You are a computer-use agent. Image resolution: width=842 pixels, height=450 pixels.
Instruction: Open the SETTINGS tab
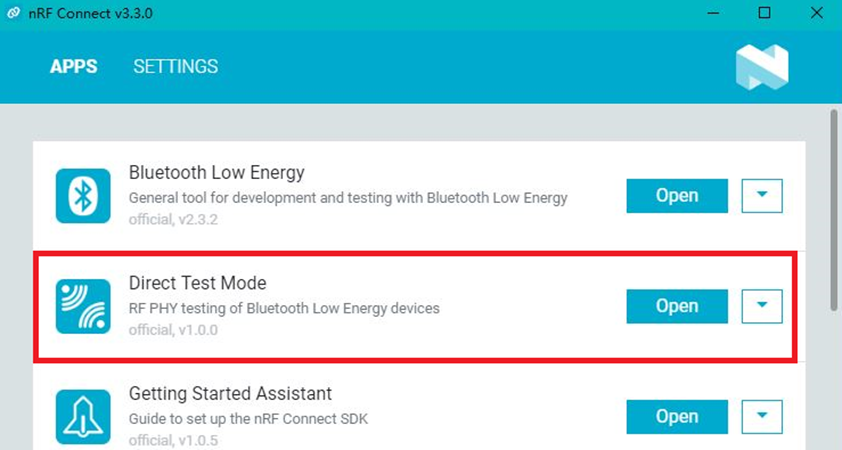175,67
